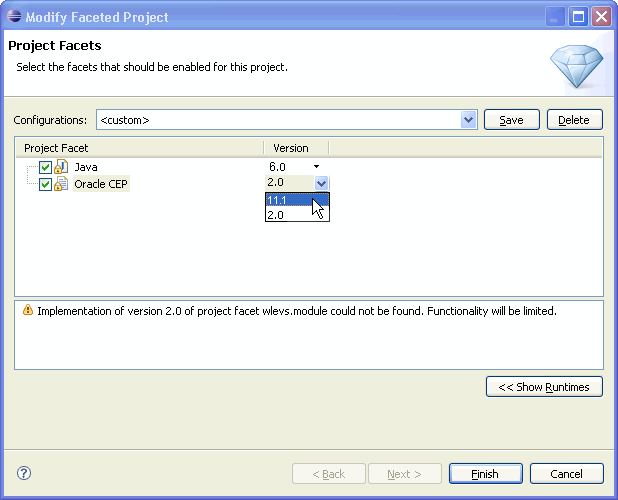Click the Oracle CEP facet icon

[60, 184]
